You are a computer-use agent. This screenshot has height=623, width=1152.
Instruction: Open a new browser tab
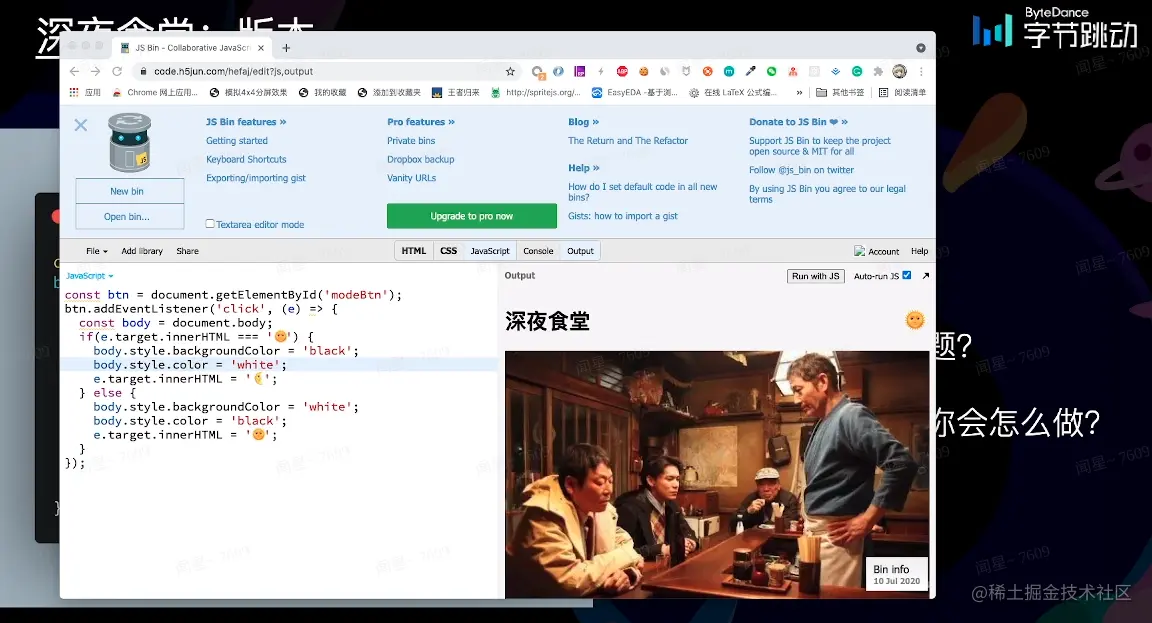287,48
